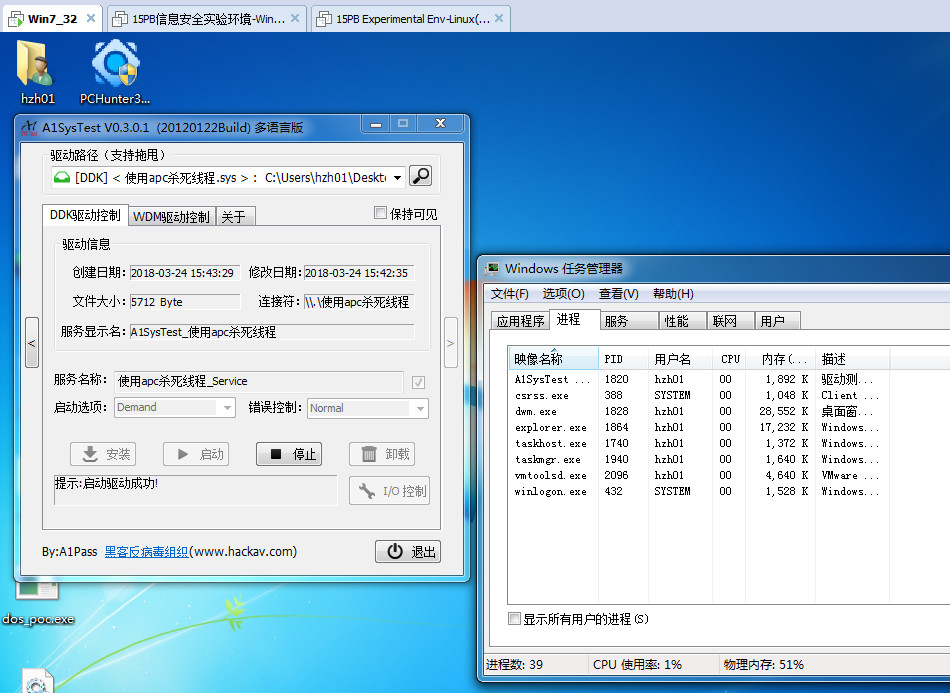Select the vmtoolsd.exe process row

(x=699, y=476)
